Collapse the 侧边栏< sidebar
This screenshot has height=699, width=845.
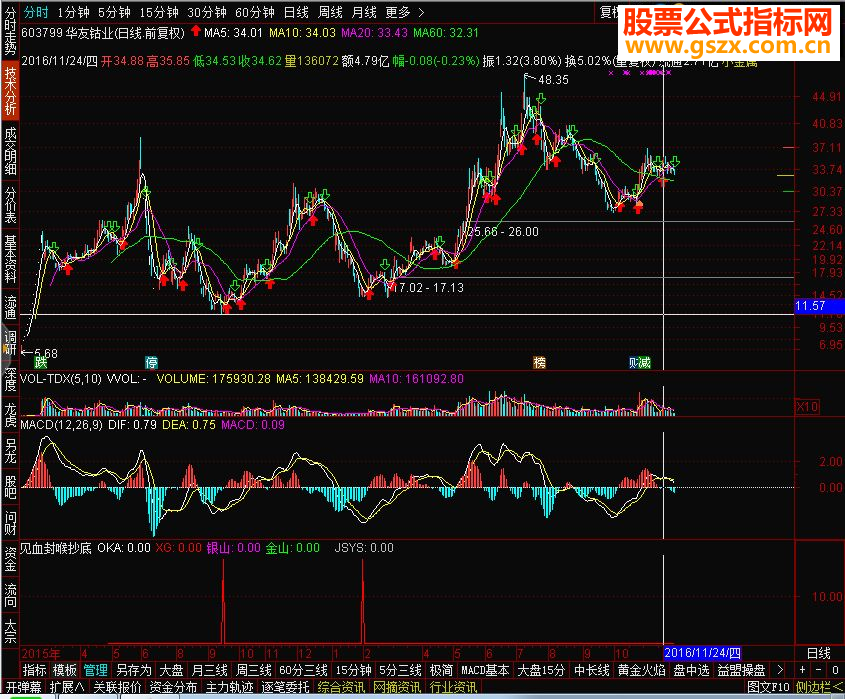point(820,687)
